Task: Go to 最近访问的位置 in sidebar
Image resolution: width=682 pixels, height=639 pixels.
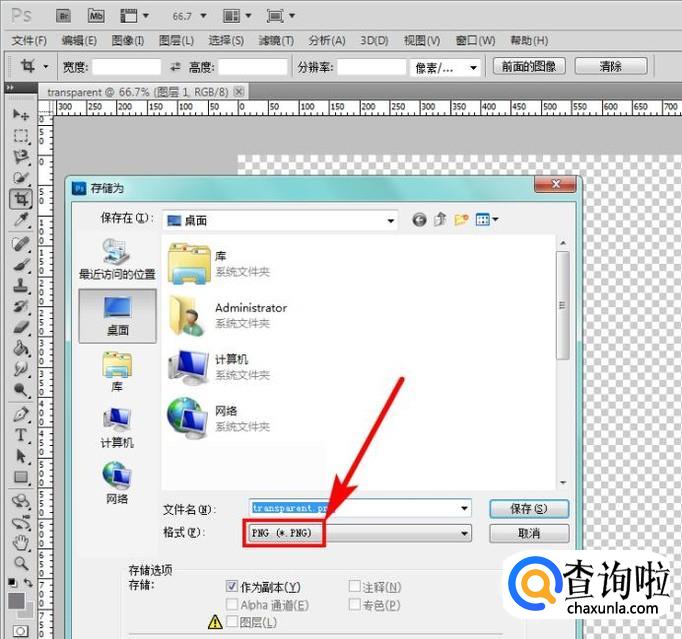Action: [117, 260]
